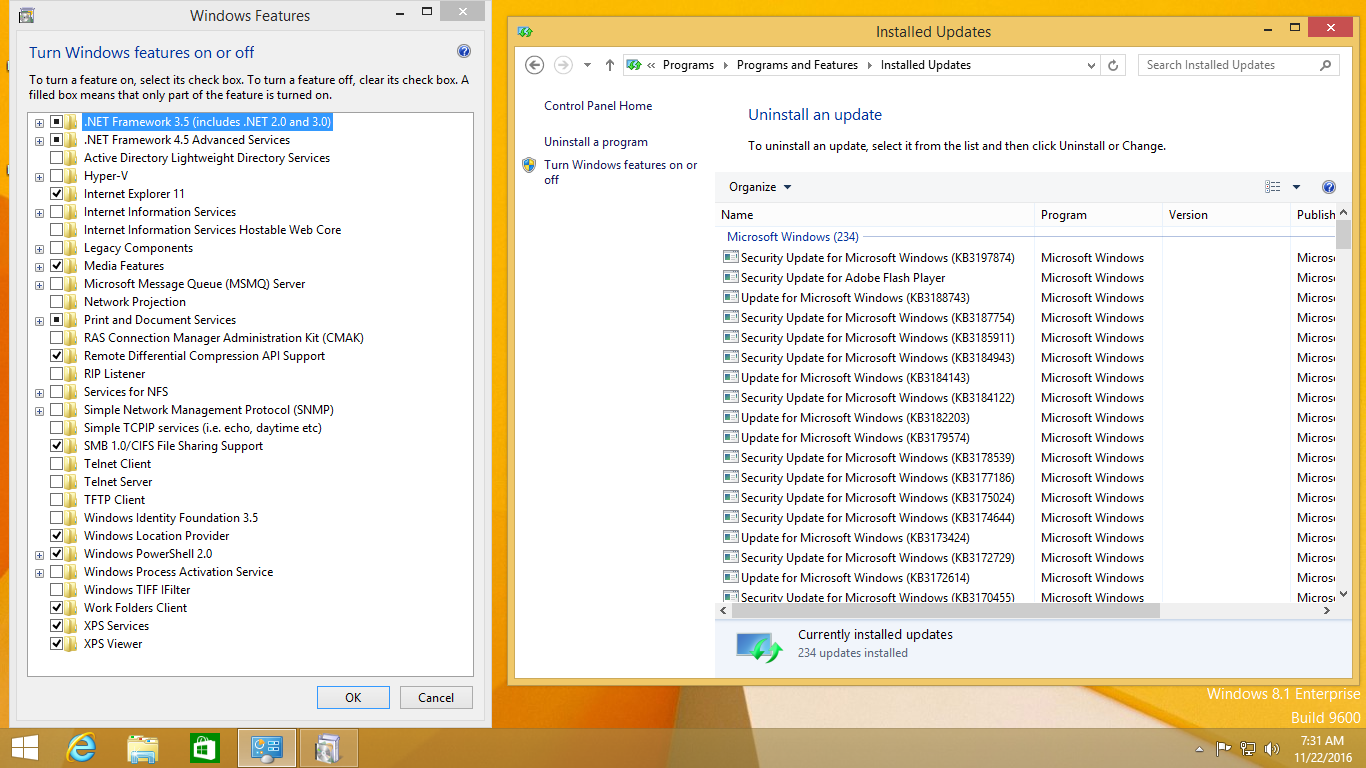Expand Windows PowerShell 2.0 node
This screenshot has height=768, width=1366.
40,554
